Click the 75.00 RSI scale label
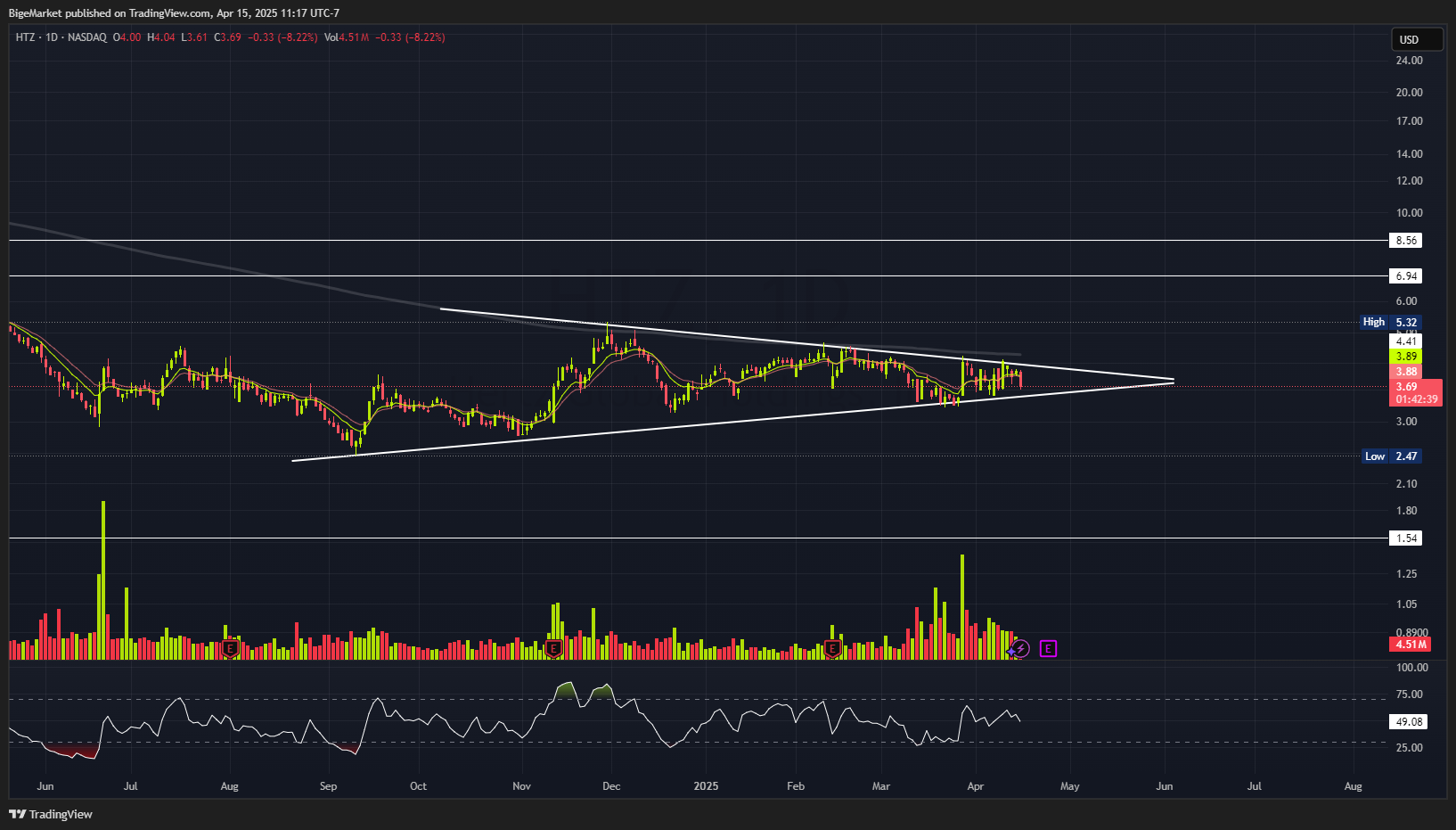The height and width of the screenshot is (830, 1456). [1410, 694]
